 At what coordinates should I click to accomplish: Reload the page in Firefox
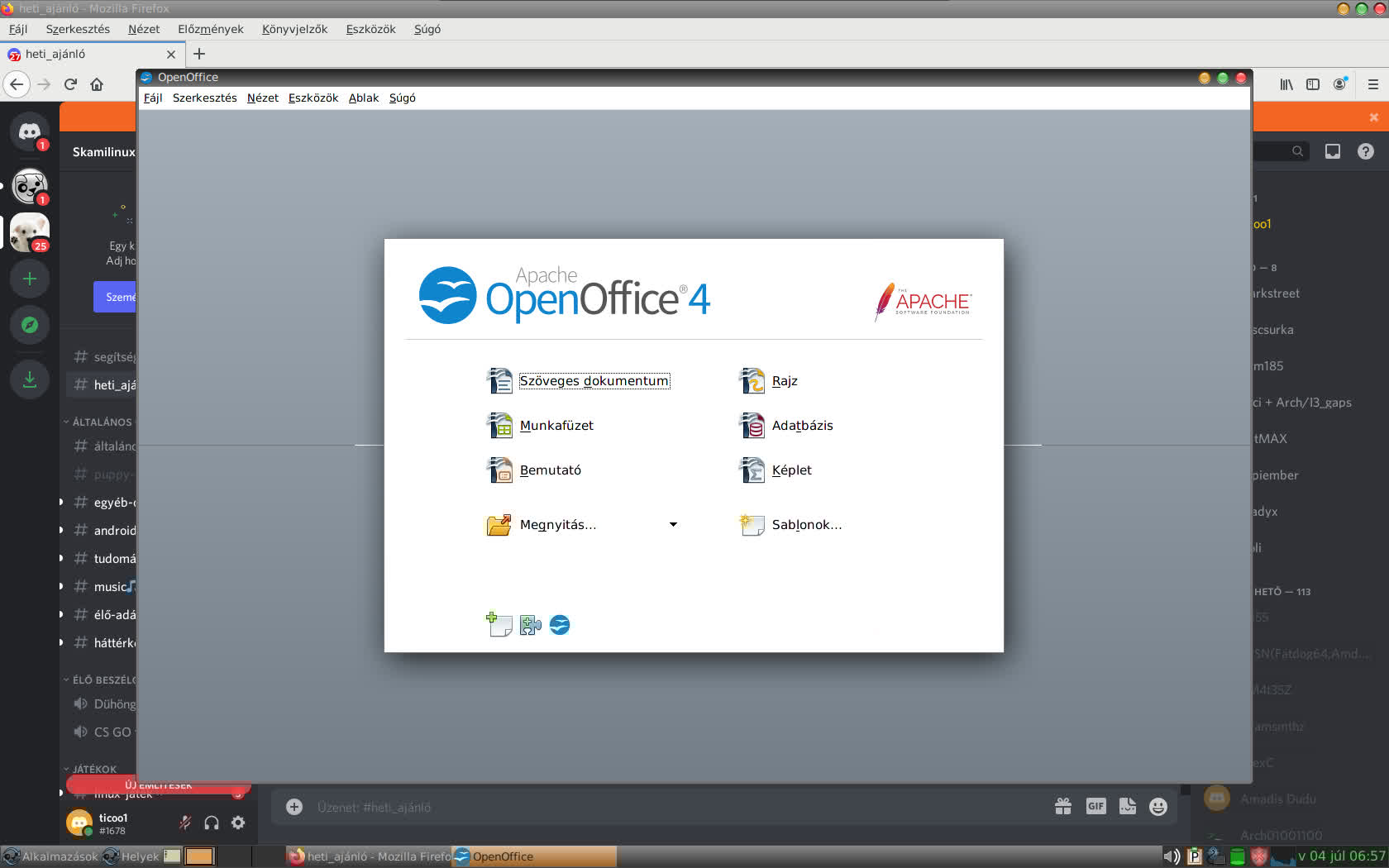tap(70, 84)
